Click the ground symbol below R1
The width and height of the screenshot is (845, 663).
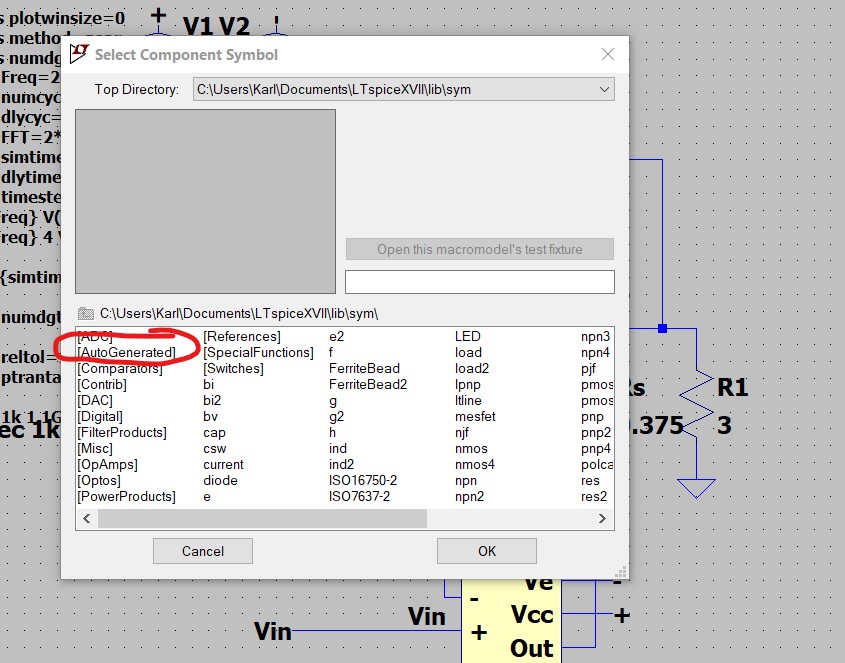click(696, 488)
